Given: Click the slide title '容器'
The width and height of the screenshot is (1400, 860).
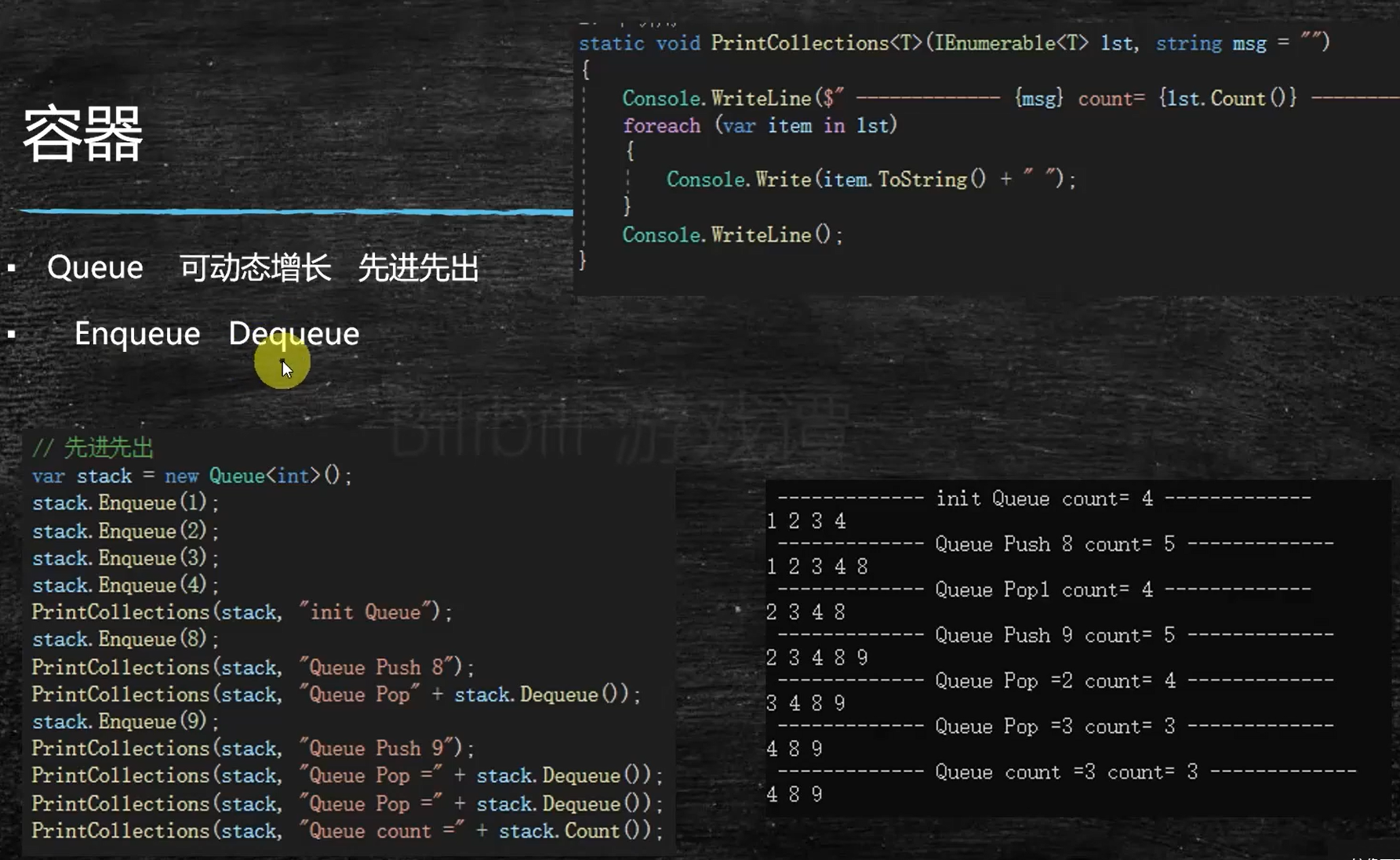Looking at the screenshot, I should 83,134.
